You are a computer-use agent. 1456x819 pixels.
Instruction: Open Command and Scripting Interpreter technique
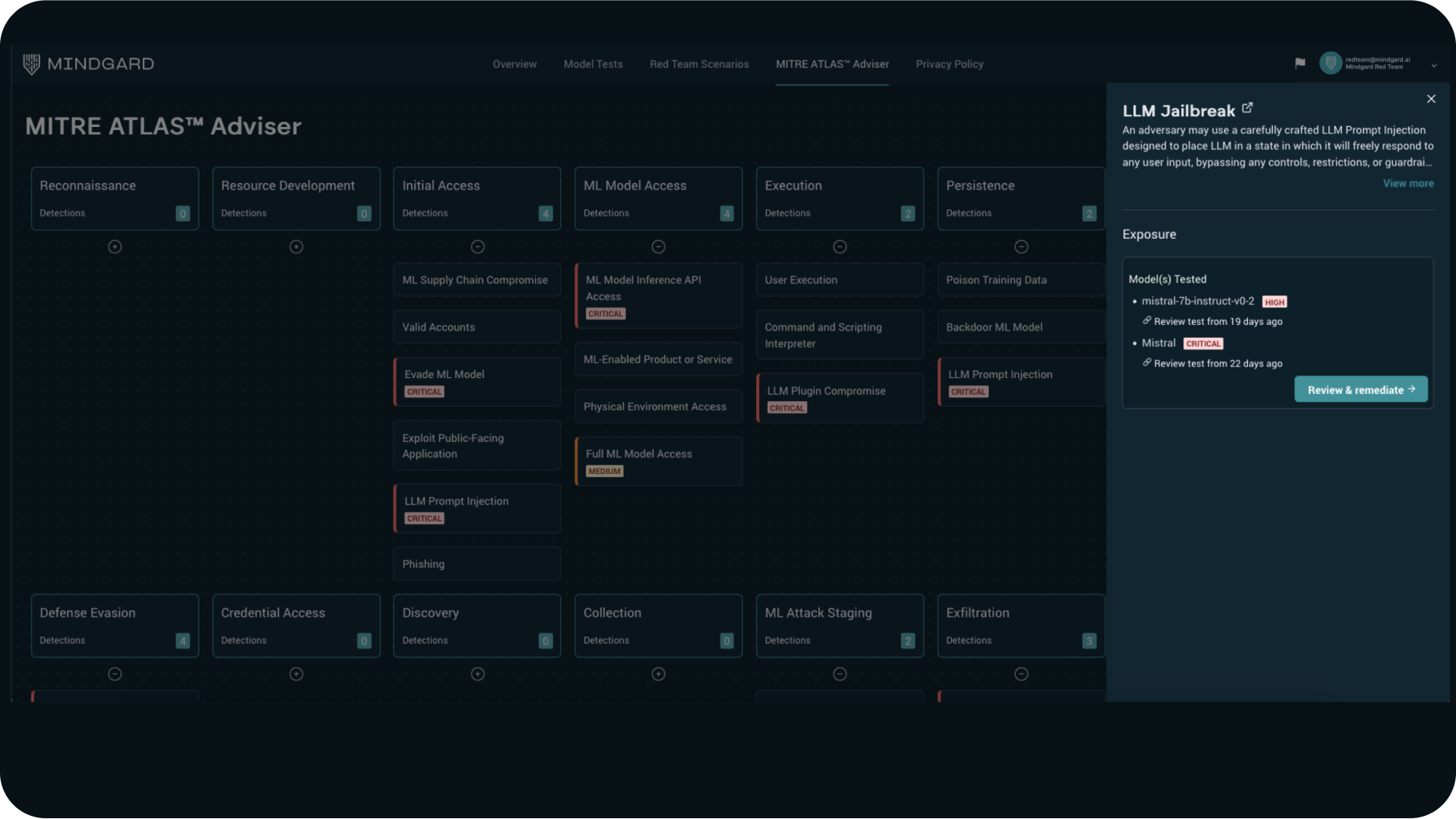coord(840,335)
